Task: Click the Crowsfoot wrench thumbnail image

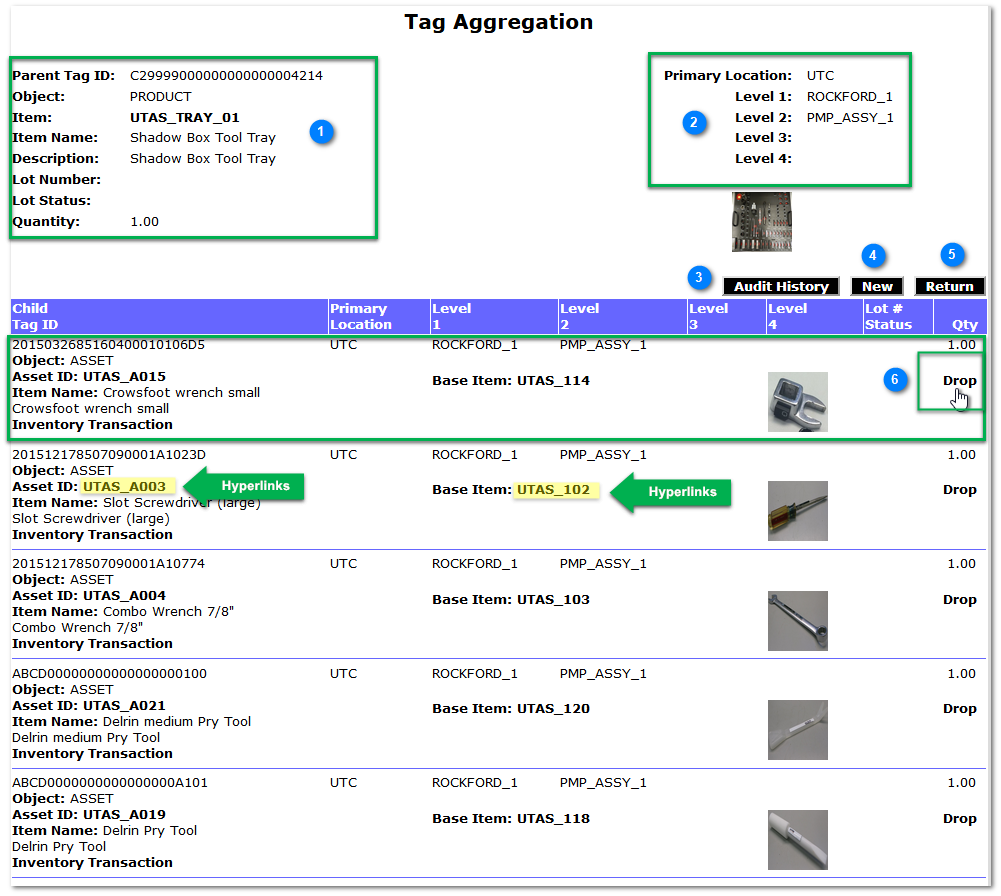Action: click(x=797, y=401)
